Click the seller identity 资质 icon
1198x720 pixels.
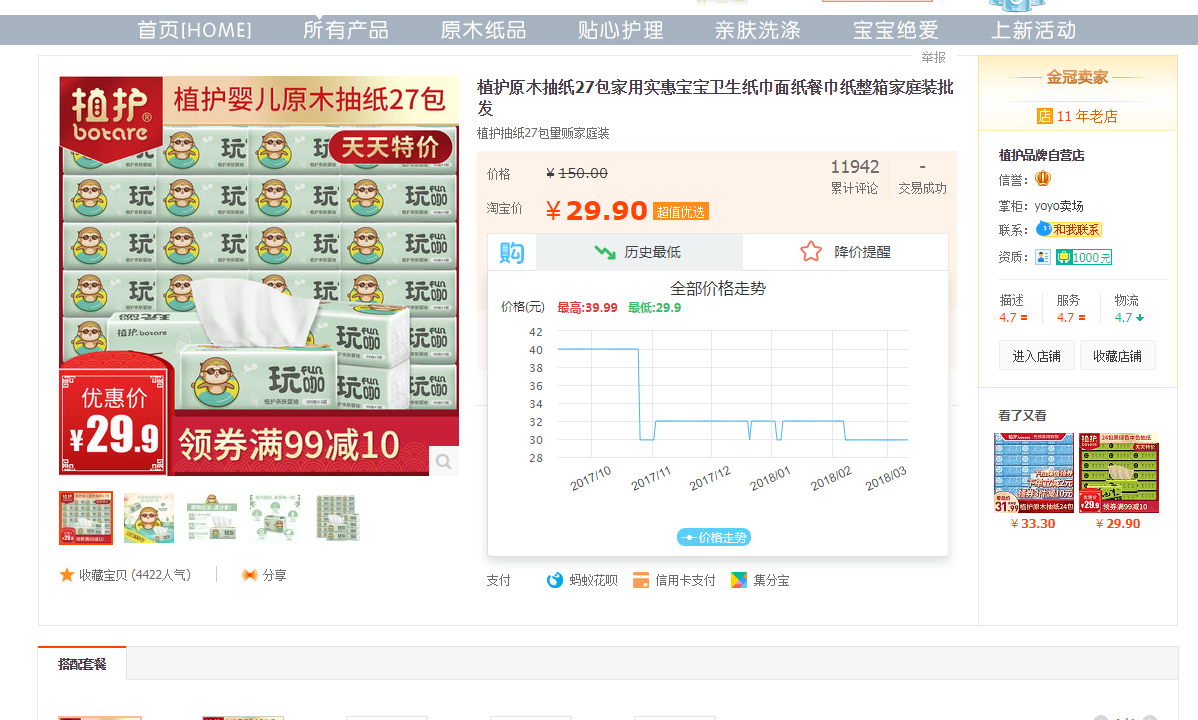pyautogui.click(x=1043, y=257)
